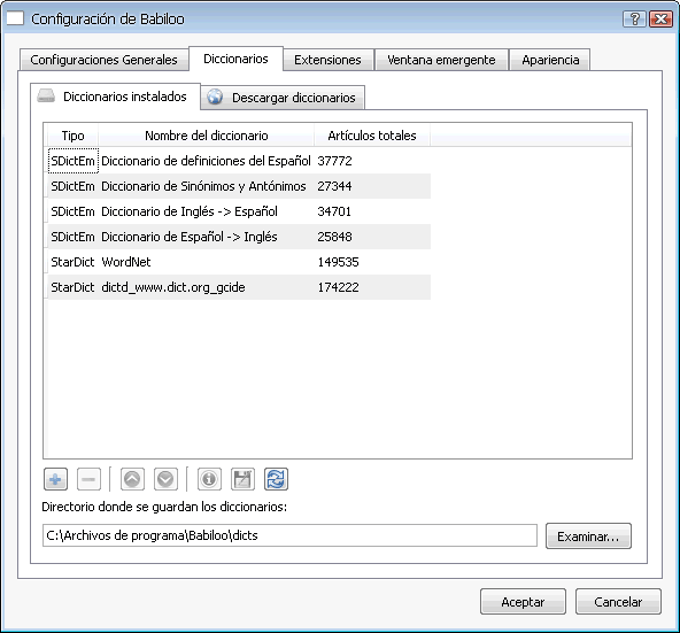Click the Cancelar button
The height and width of the screenshot is (633, 680).
click(x=618, y=602)
